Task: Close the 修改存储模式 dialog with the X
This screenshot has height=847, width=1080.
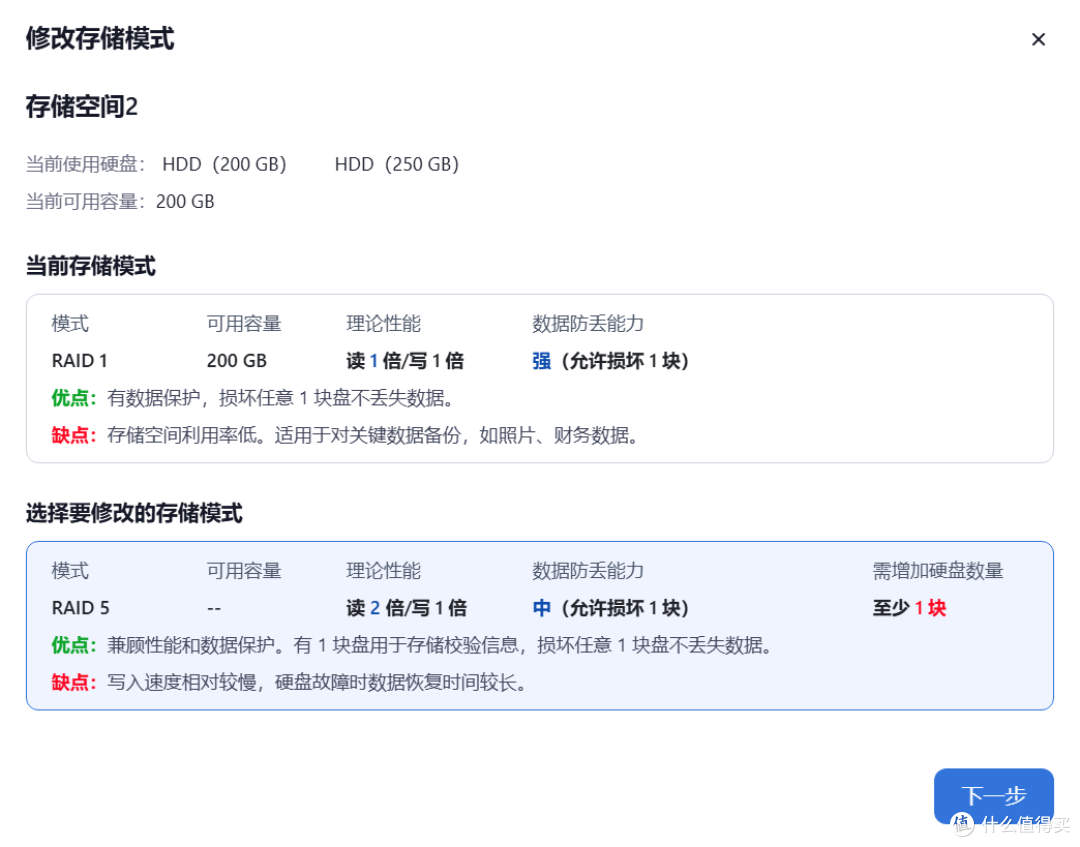Action: [x=1038, y=39]
